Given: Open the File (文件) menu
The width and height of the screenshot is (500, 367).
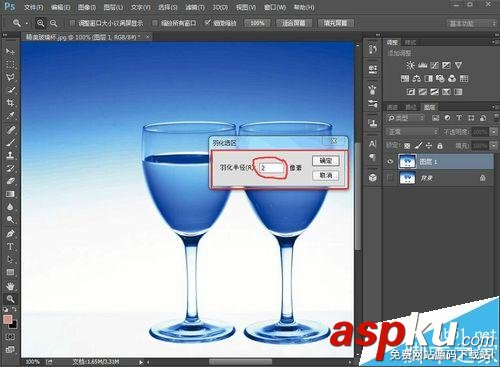Looking at the screenshot, I should click(34, 7).
